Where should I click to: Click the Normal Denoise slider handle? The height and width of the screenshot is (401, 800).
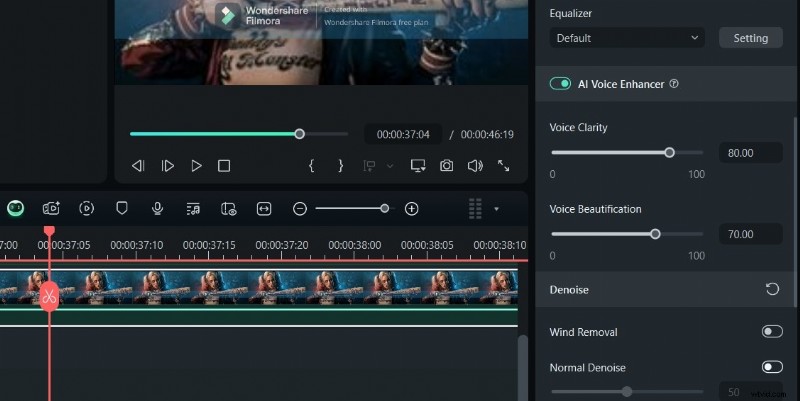coord(627,392)
